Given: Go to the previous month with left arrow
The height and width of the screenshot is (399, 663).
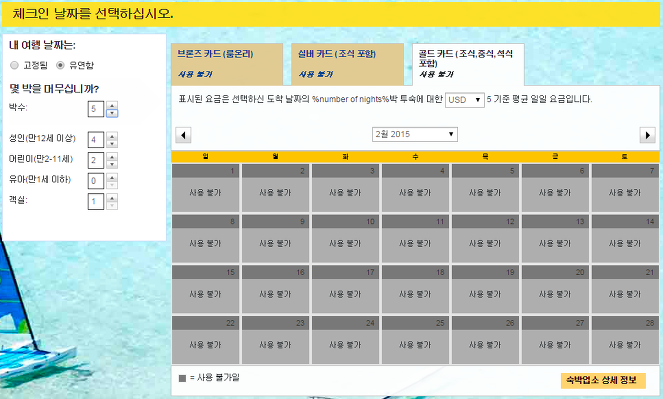Looking at the screenshot, I should 183,135.
